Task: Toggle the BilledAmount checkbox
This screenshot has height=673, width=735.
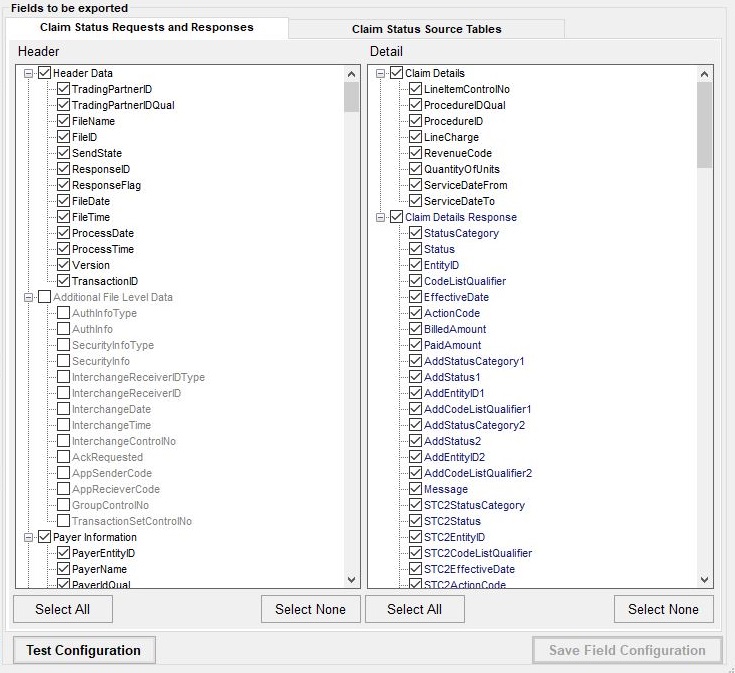Action: (x=415, y=329)
